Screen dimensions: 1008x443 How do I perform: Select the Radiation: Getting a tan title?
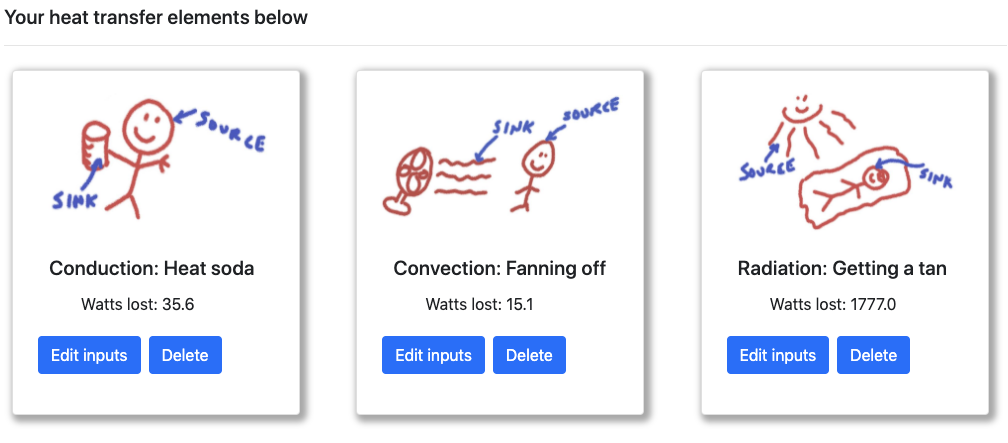tap(842, 268)
